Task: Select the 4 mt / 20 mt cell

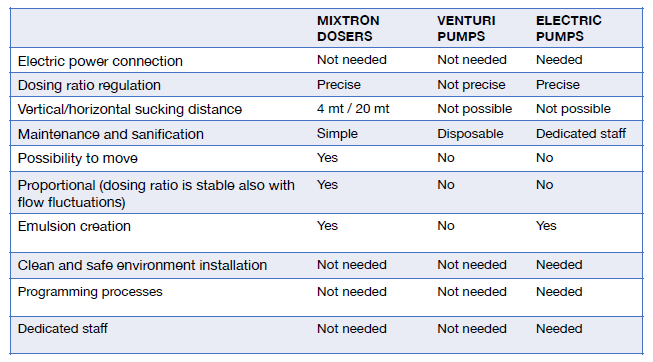Action: [x=353, y=109]
